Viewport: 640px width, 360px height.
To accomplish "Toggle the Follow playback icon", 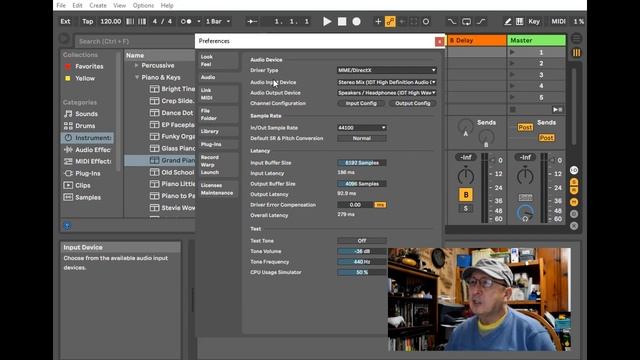I will coord(252,21).
